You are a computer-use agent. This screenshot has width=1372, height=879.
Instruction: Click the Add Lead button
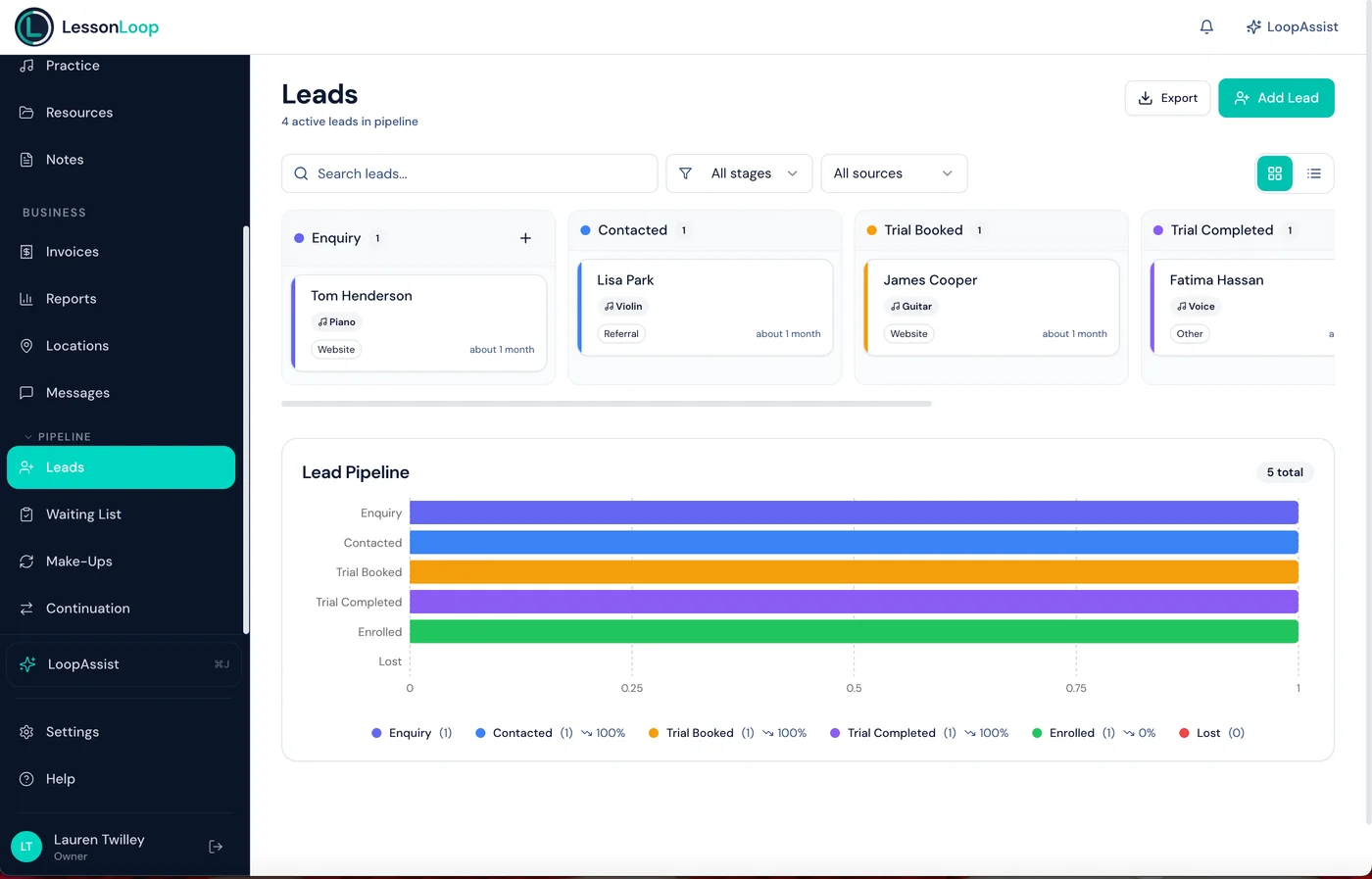coord(1276,98)
